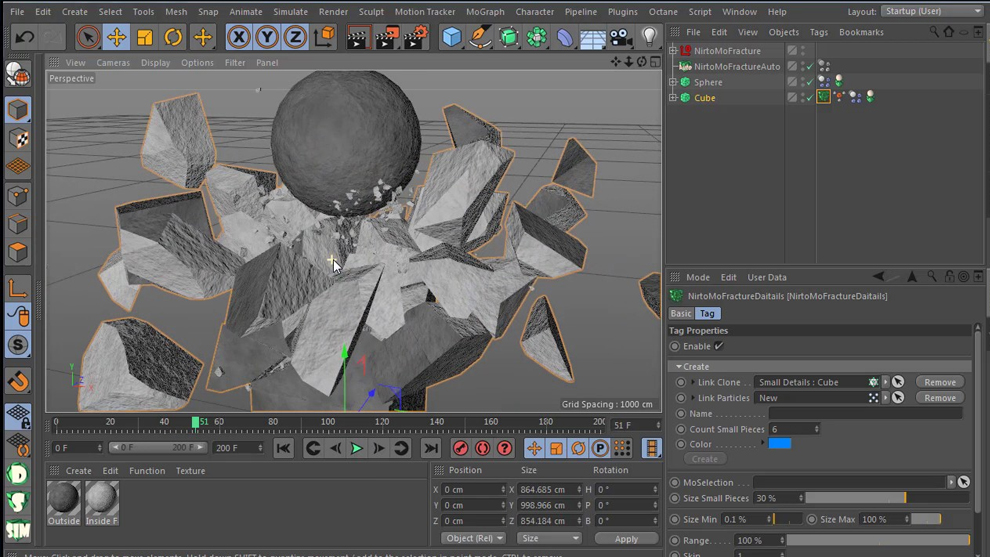990x557 pixels.
Task: Enable the axis L-shaped tool
Action: tap(18, 289)
